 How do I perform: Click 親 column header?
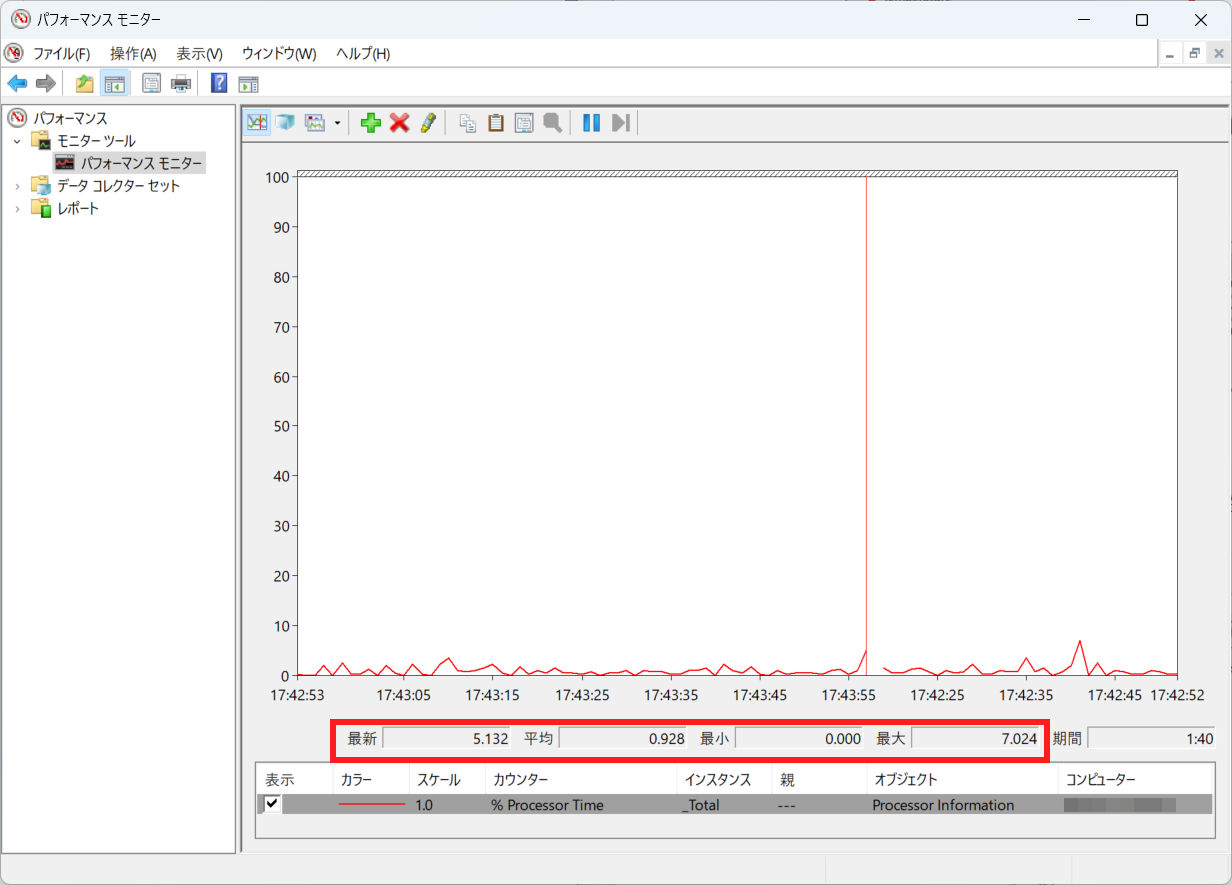(x=787, y=779)
